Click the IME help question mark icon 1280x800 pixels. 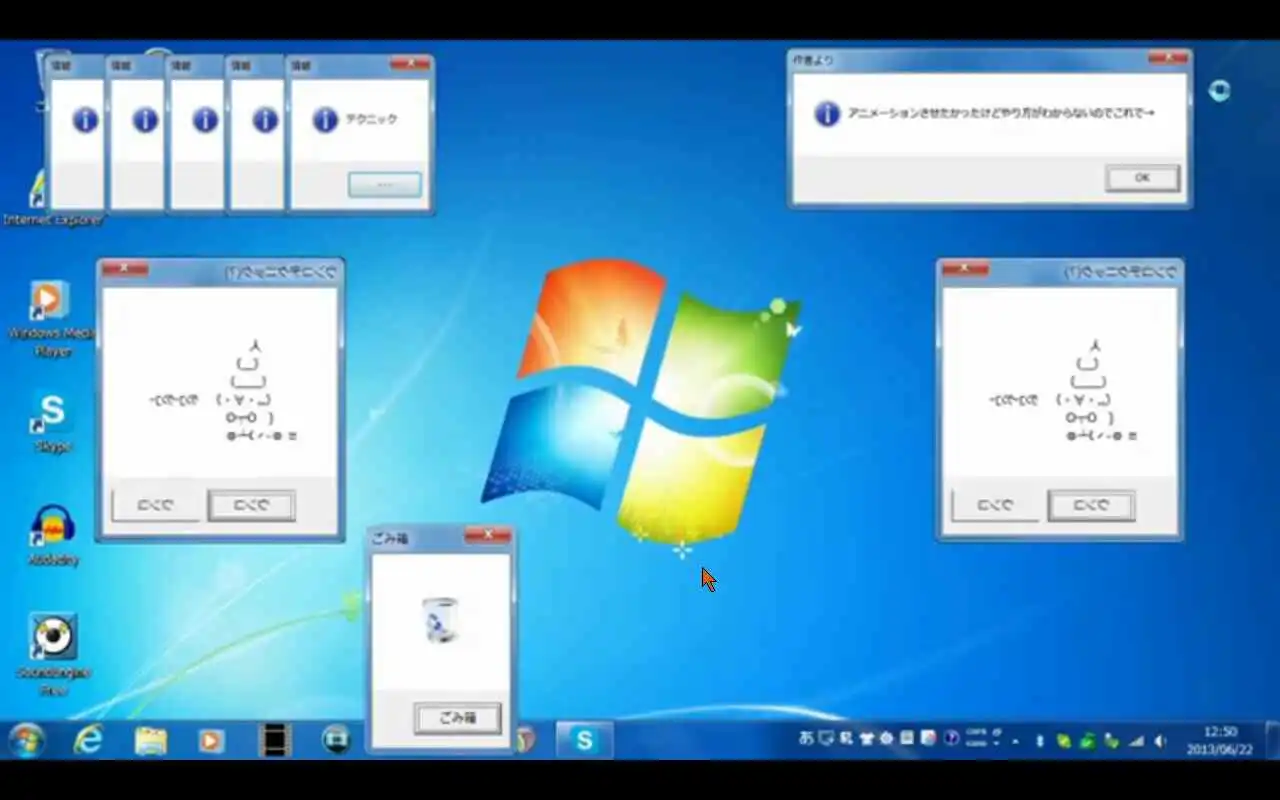click(x=952, y=739)
